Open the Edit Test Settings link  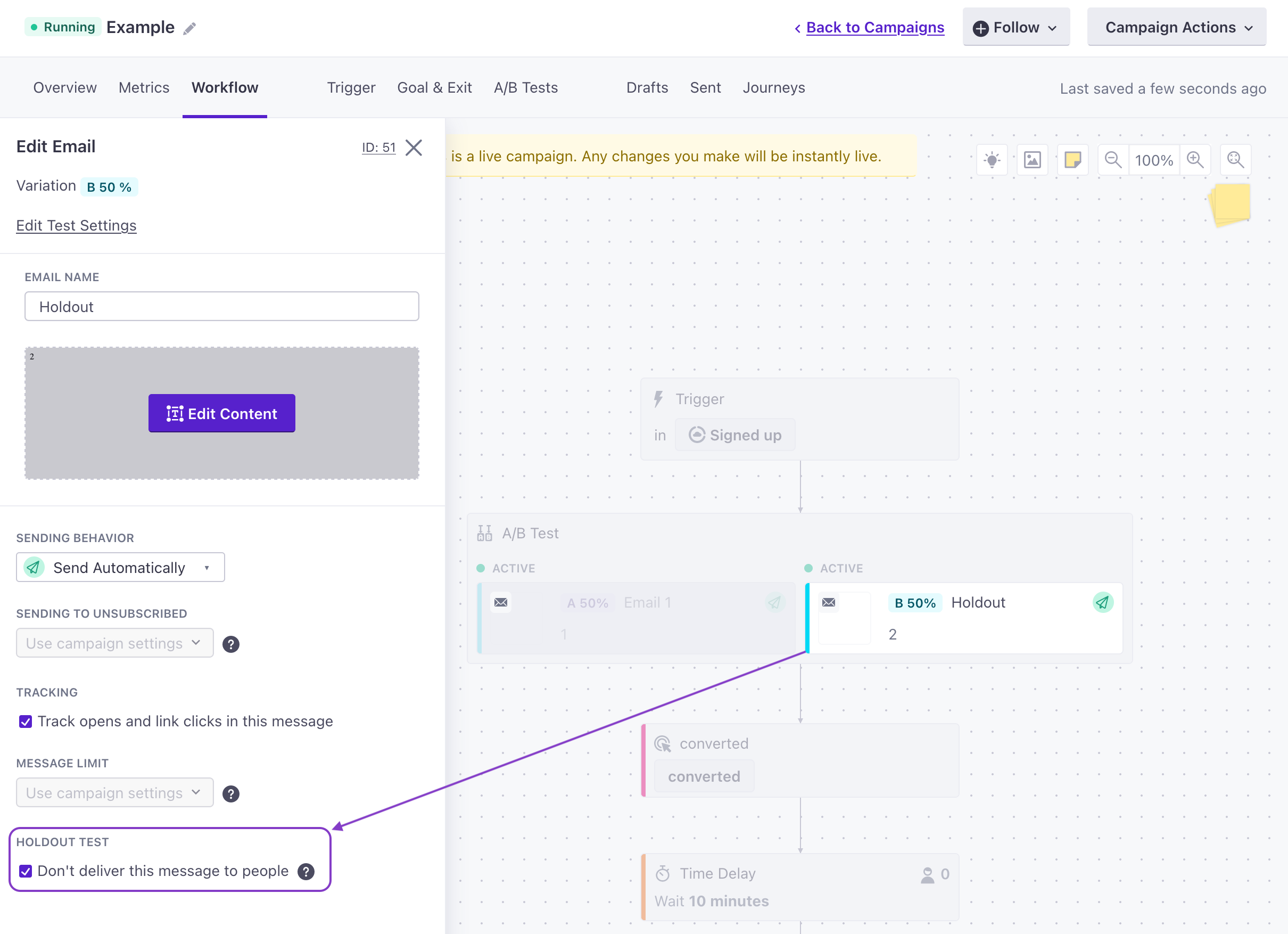(76, 226)
